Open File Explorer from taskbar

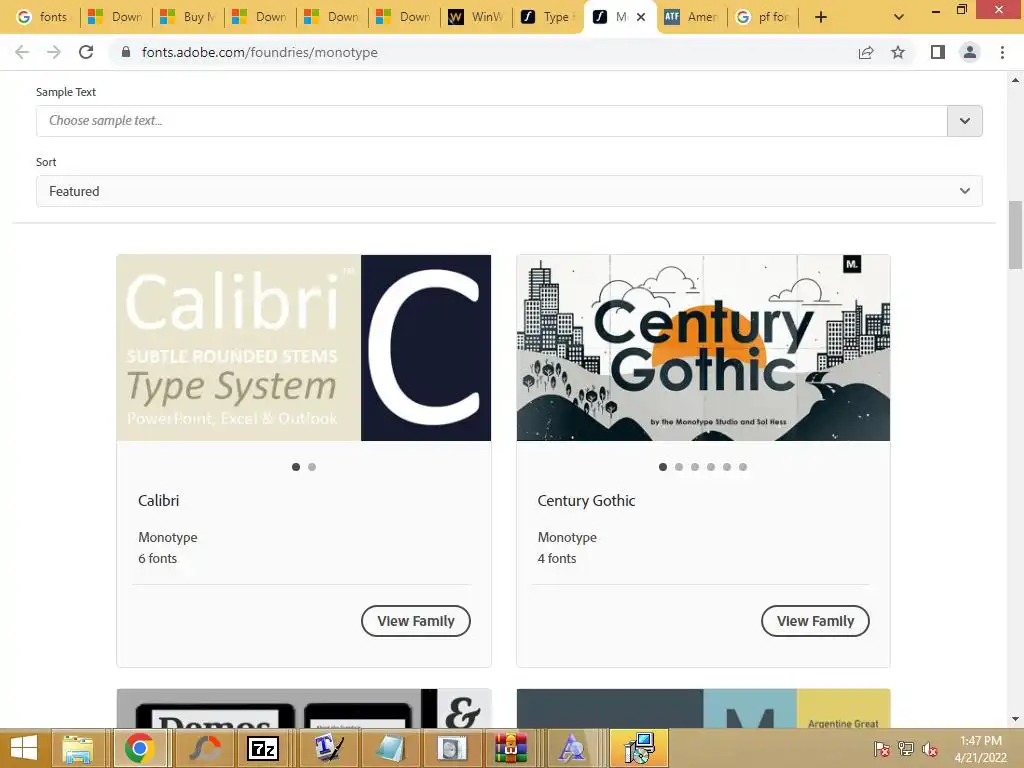click(x=78, y=748)
